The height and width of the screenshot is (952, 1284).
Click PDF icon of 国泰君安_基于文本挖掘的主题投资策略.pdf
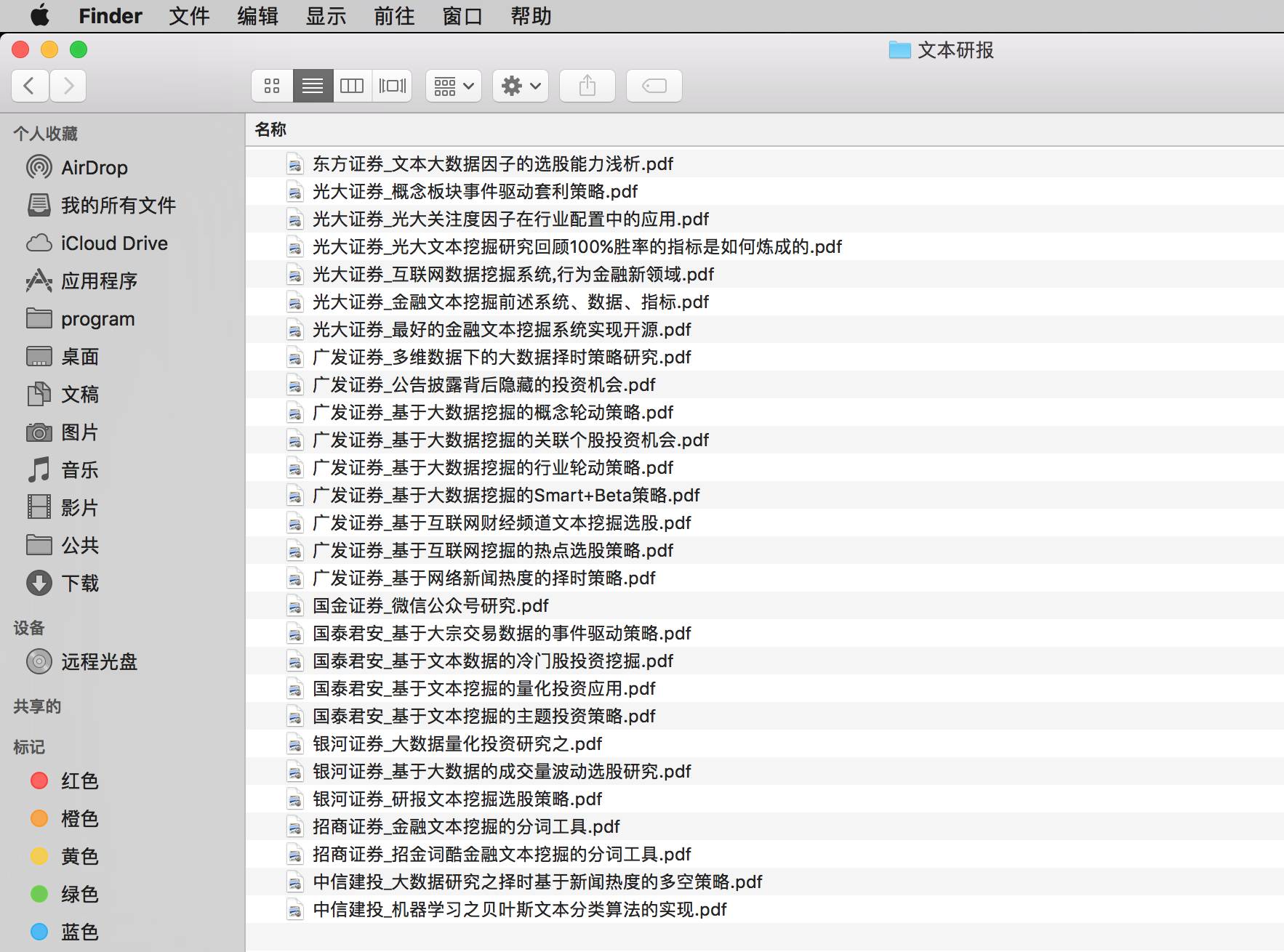pyautogui.click(x=294, y=717)
